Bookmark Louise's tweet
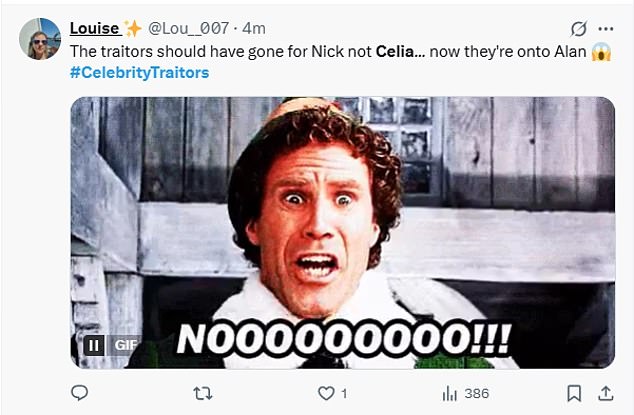This screenshot has height=415, width=634. (x=573, y=393)
